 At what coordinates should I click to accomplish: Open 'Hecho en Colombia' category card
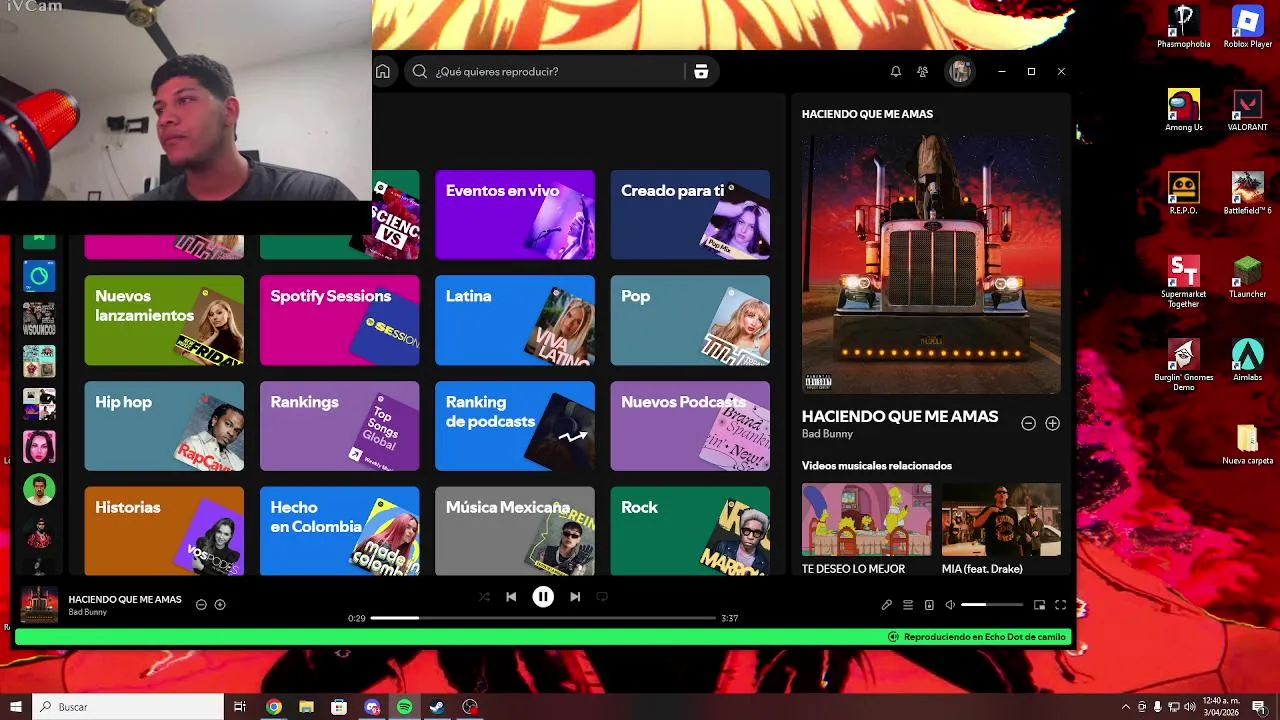point(340,531)
